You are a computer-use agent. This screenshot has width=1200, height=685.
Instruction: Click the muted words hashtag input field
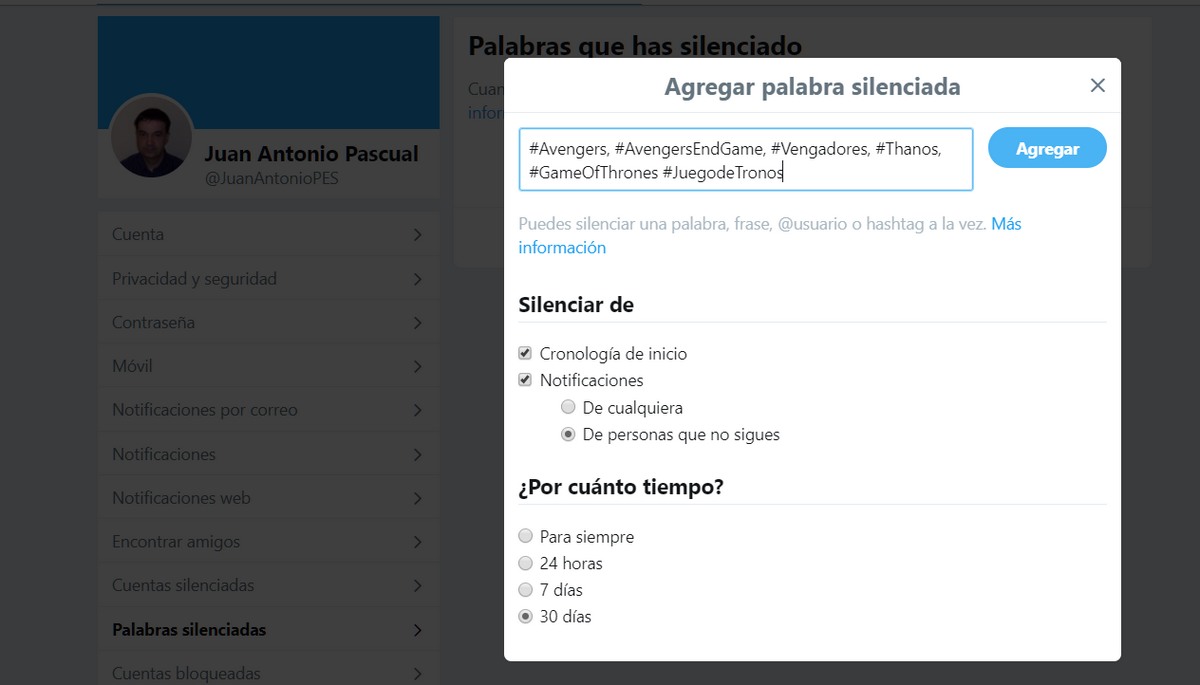point(745,159)
